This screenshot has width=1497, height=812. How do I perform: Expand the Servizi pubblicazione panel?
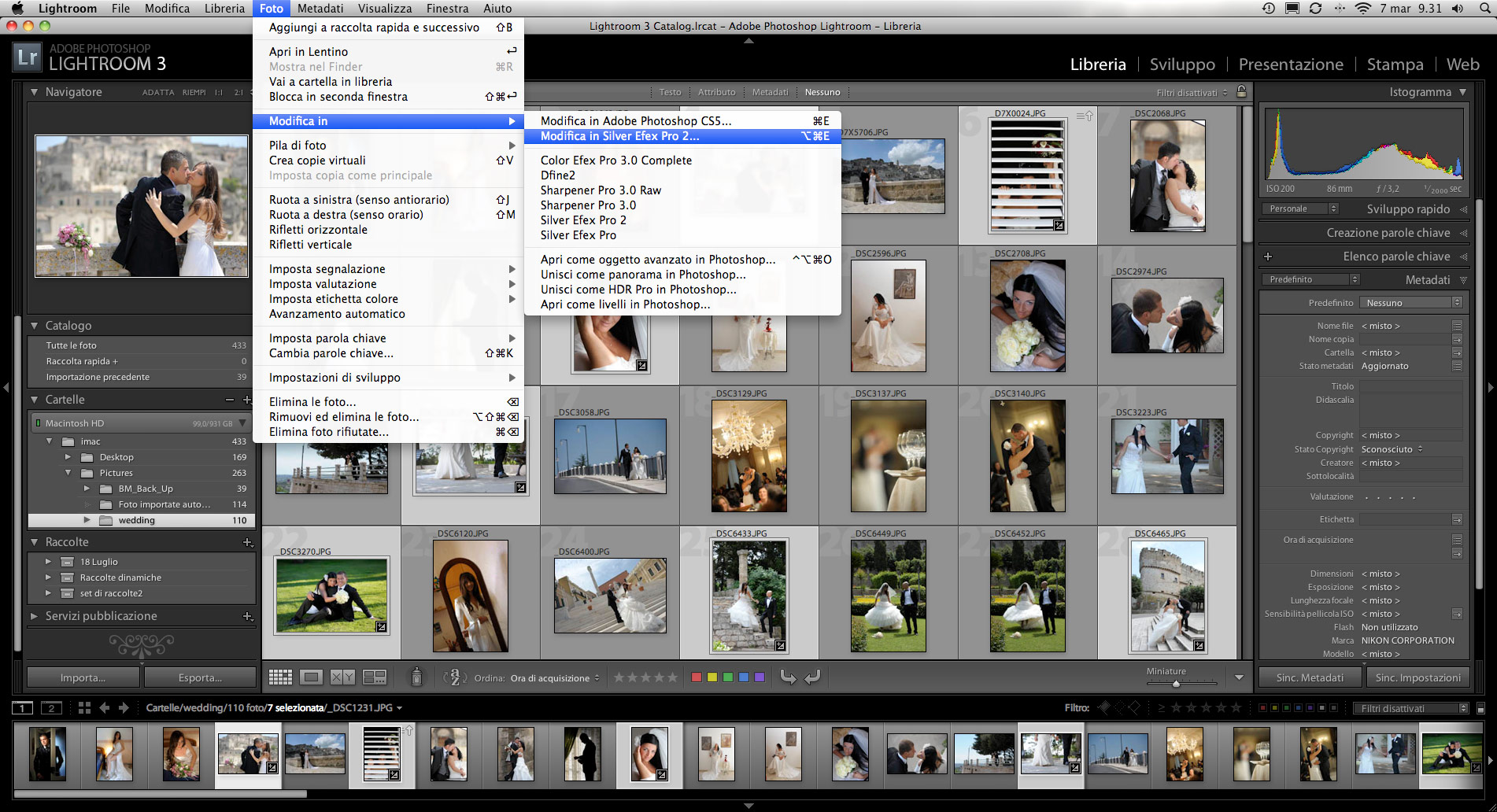(x=34, y=616)
